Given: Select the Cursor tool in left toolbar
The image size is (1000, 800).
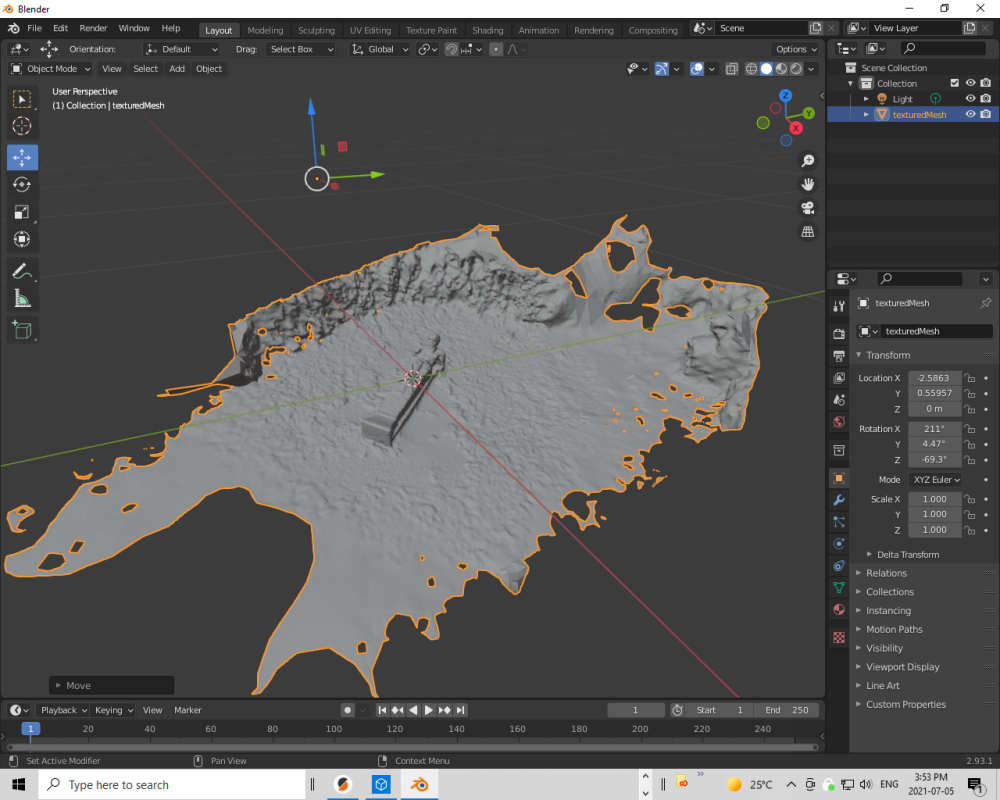Looking at the screenshot, I should (x=22, y=126).
